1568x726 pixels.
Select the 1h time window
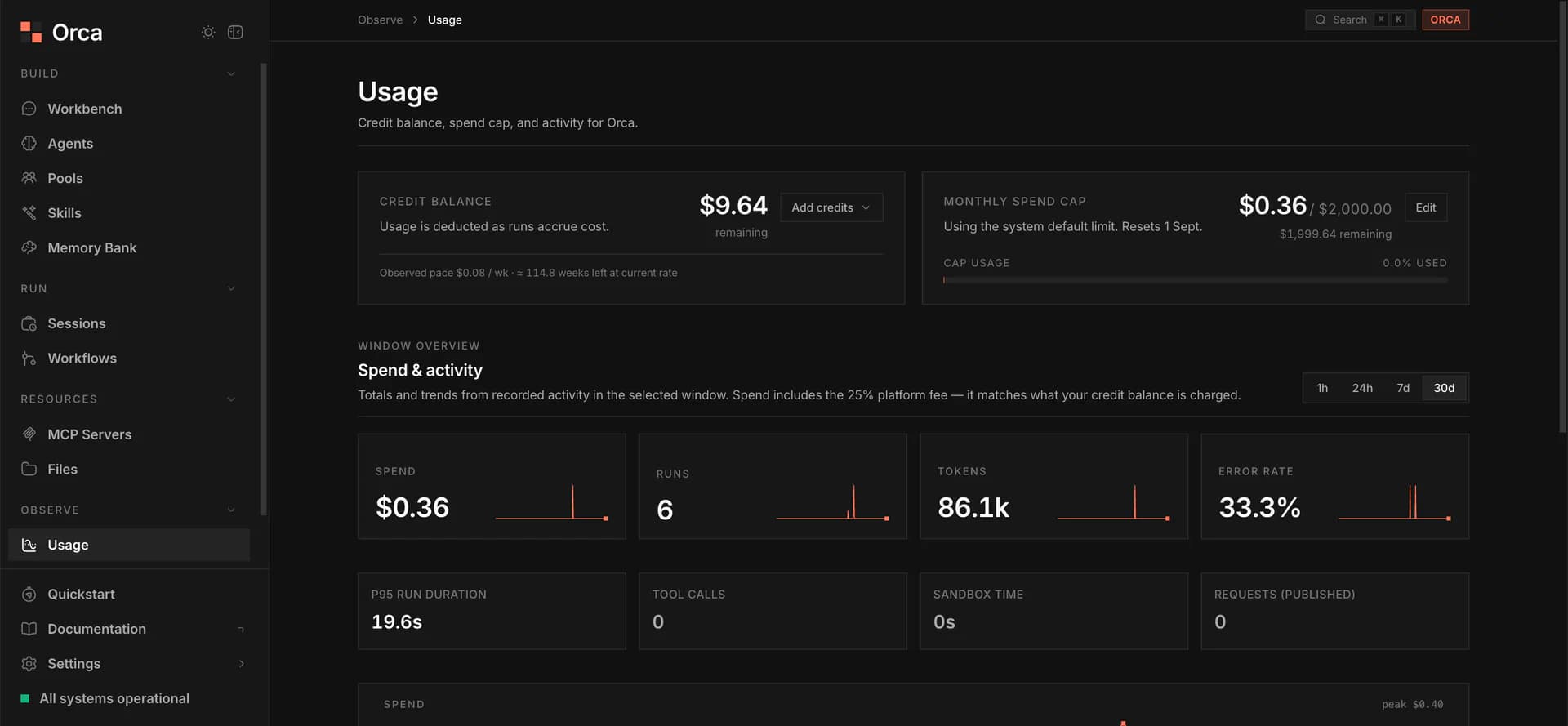[x=1322, y=388]
